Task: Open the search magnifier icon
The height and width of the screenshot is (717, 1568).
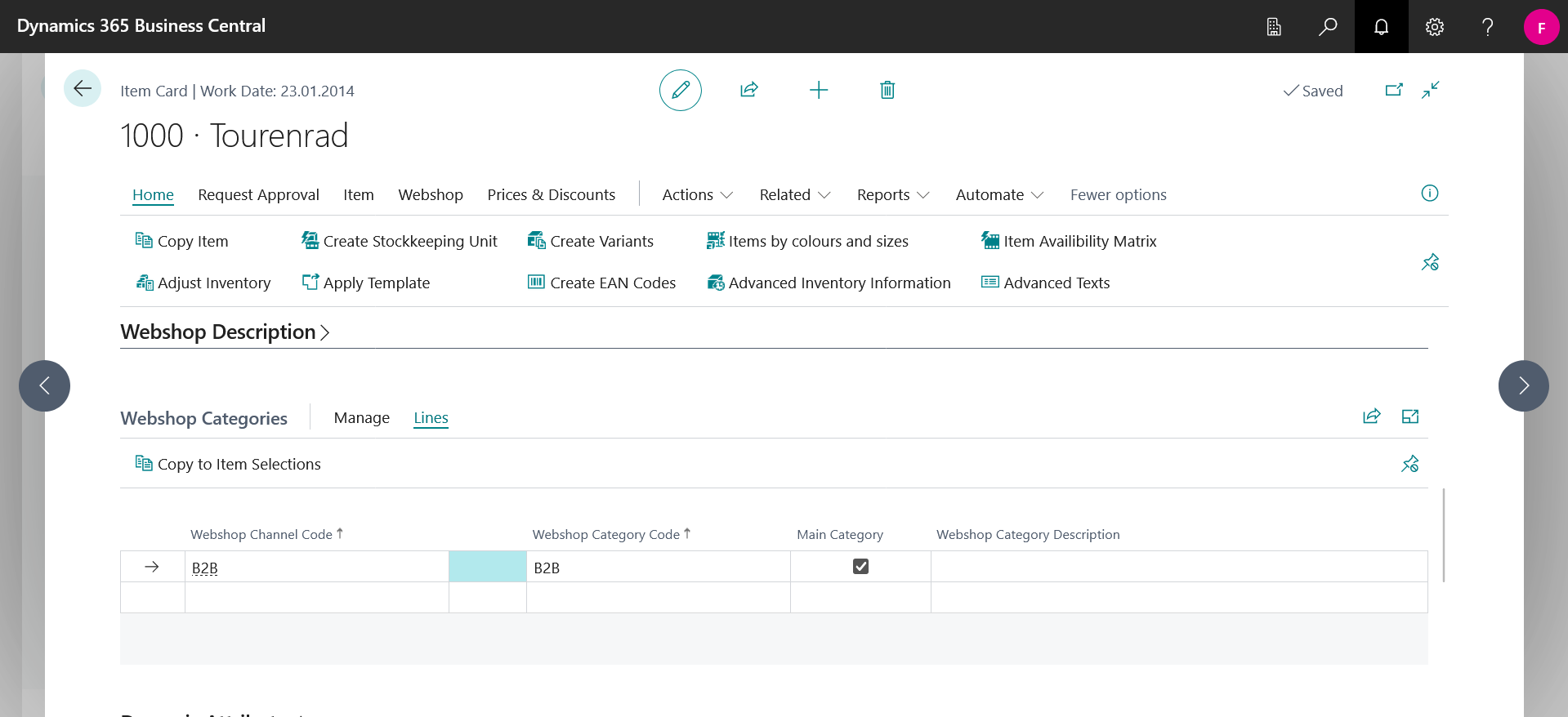Action: [1328, 27]
